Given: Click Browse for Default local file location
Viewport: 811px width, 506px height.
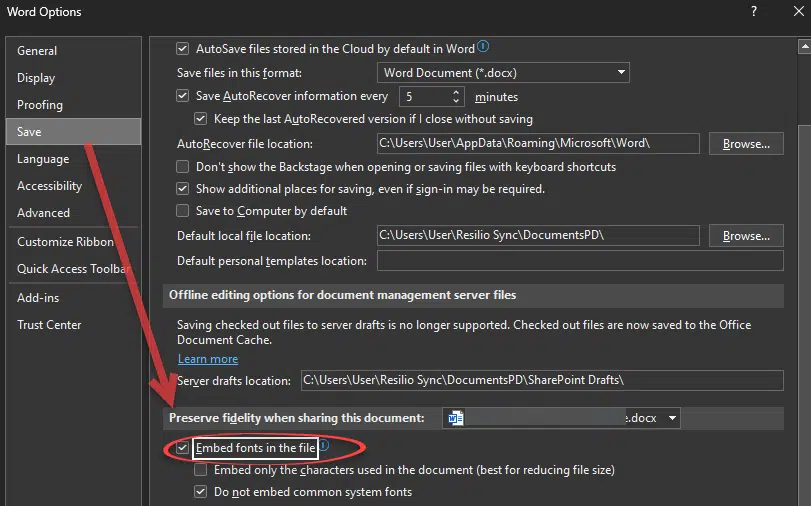Looking at the screenshot, I should click(746, 235).
